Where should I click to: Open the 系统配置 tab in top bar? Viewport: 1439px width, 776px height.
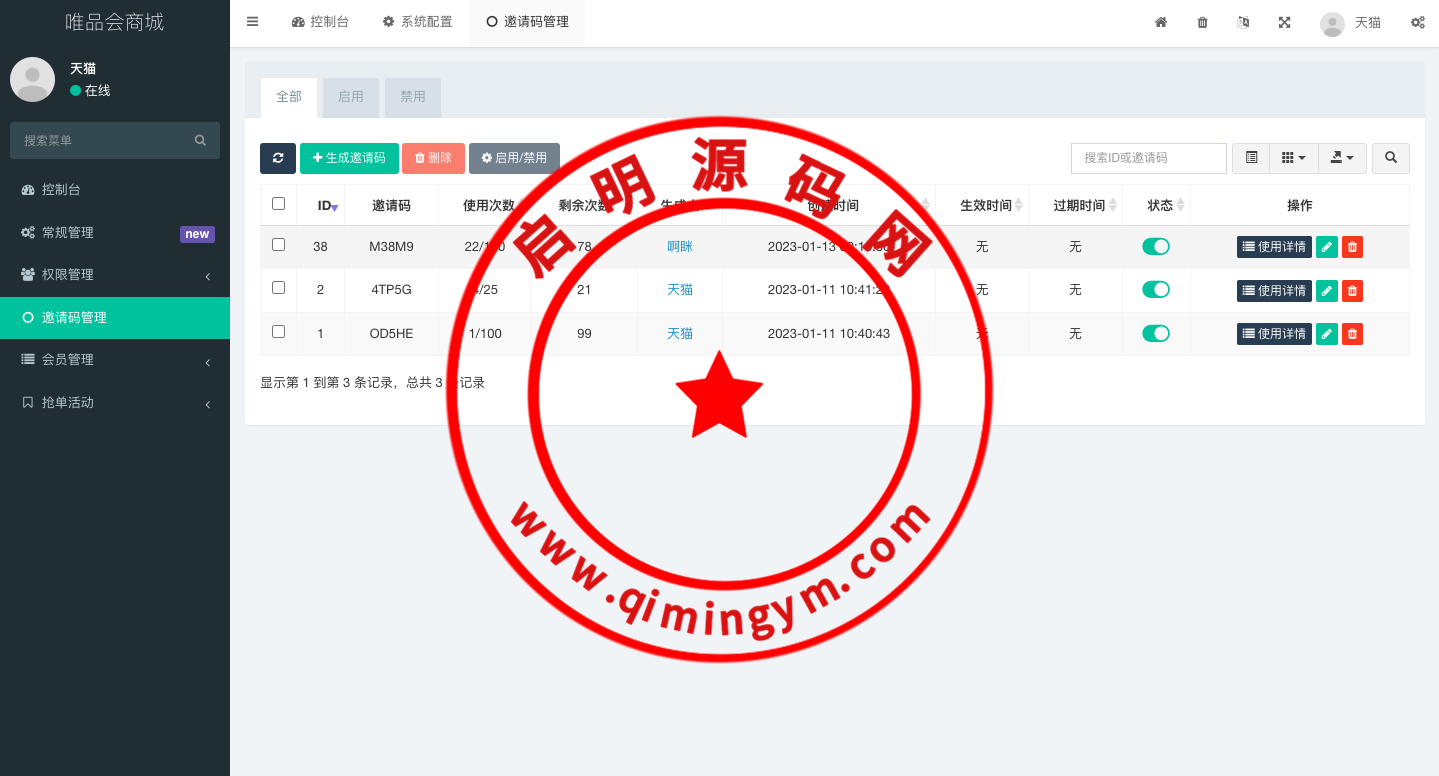(417, 22)
